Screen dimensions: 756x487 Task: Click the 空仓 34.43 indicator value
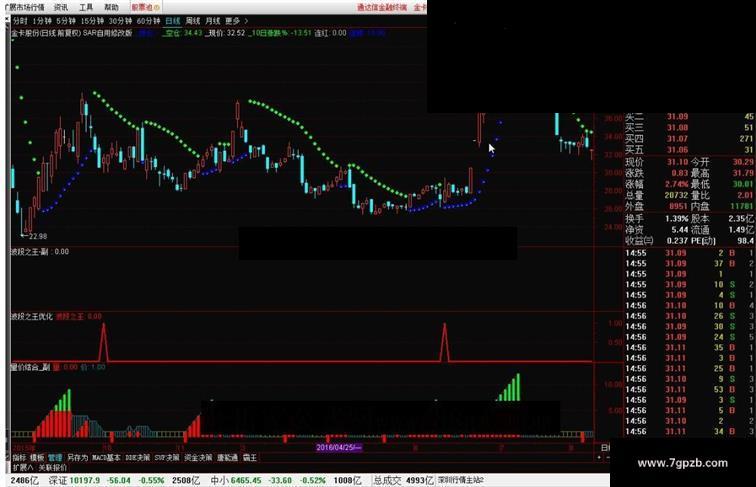click(183, 33)
